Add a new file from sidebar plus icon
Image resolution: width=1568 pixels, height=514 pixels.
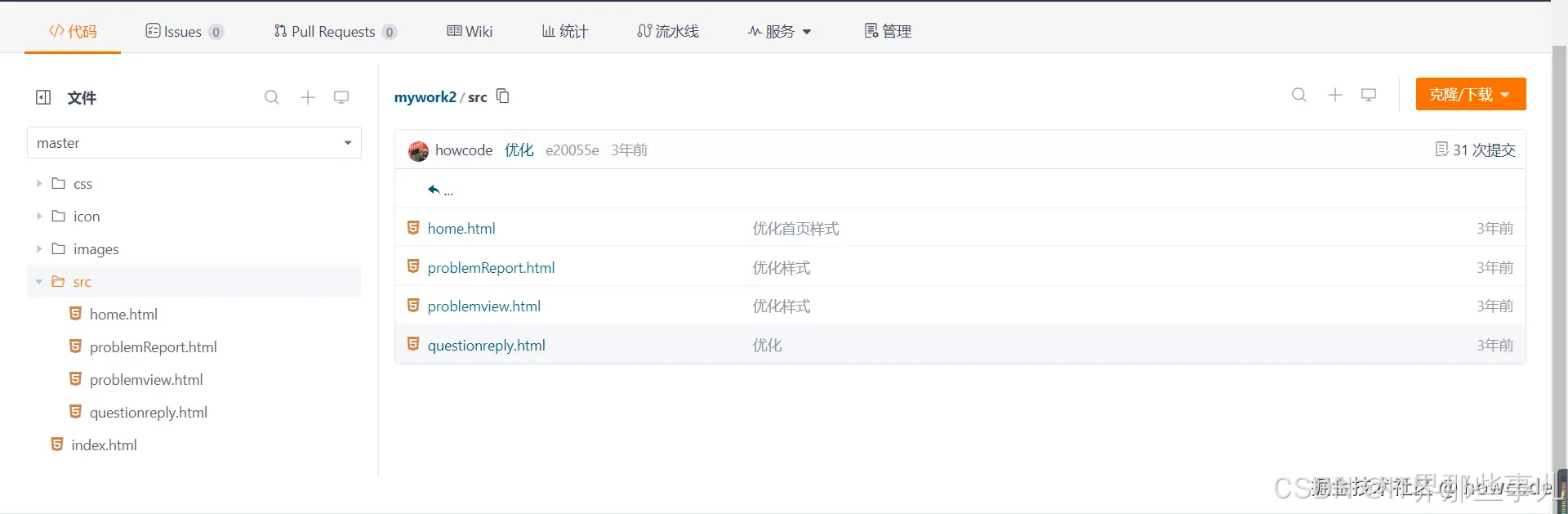click(x=308, y=97)
